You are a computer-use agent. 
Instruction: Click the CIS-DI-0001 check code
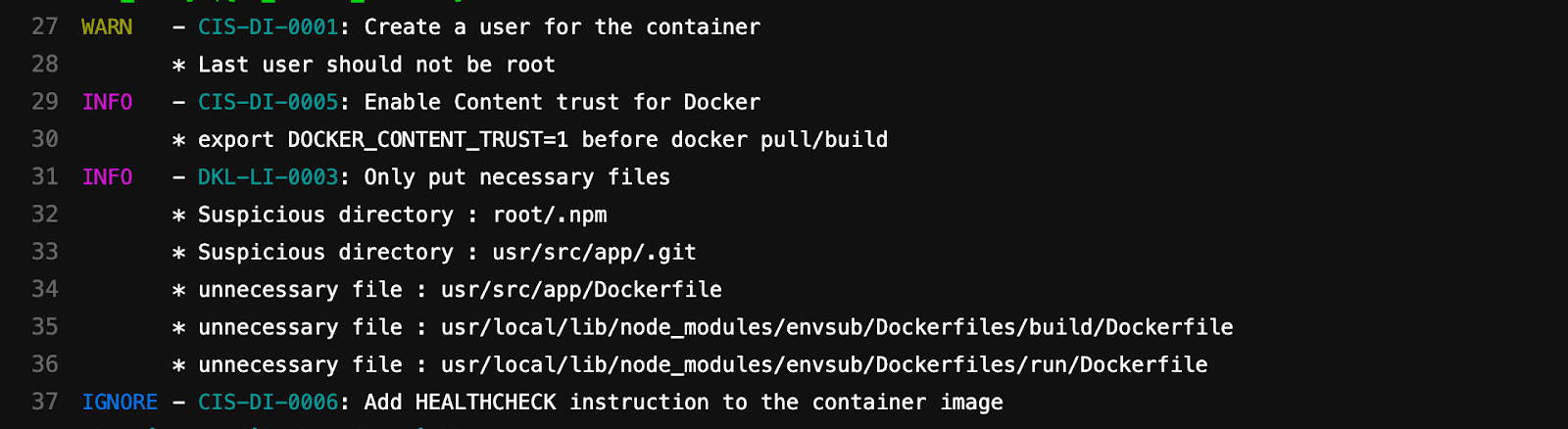point(268,26)
